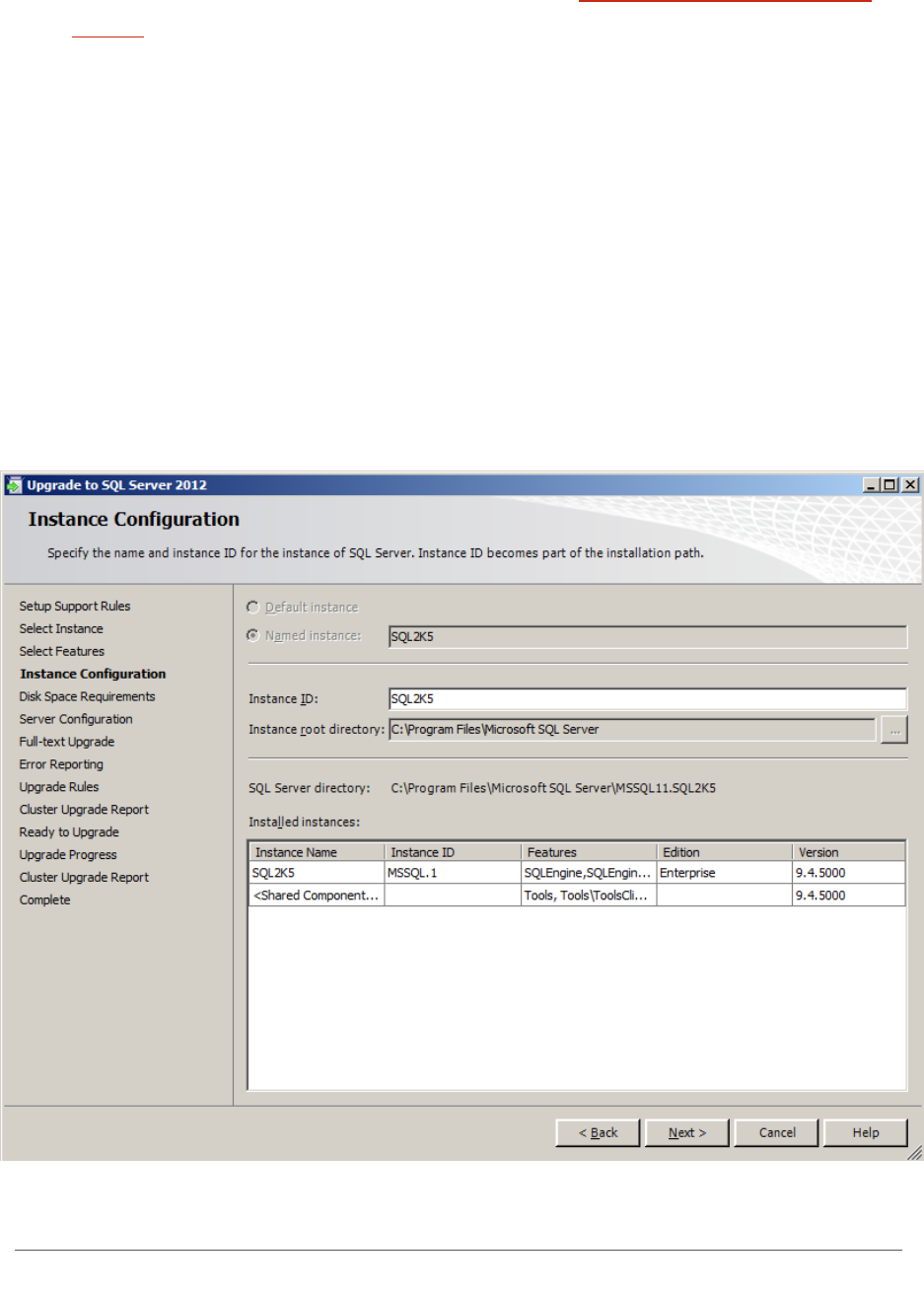Click the Named instance name field
Screen dimensions: 924x1295
pos(648,637)
